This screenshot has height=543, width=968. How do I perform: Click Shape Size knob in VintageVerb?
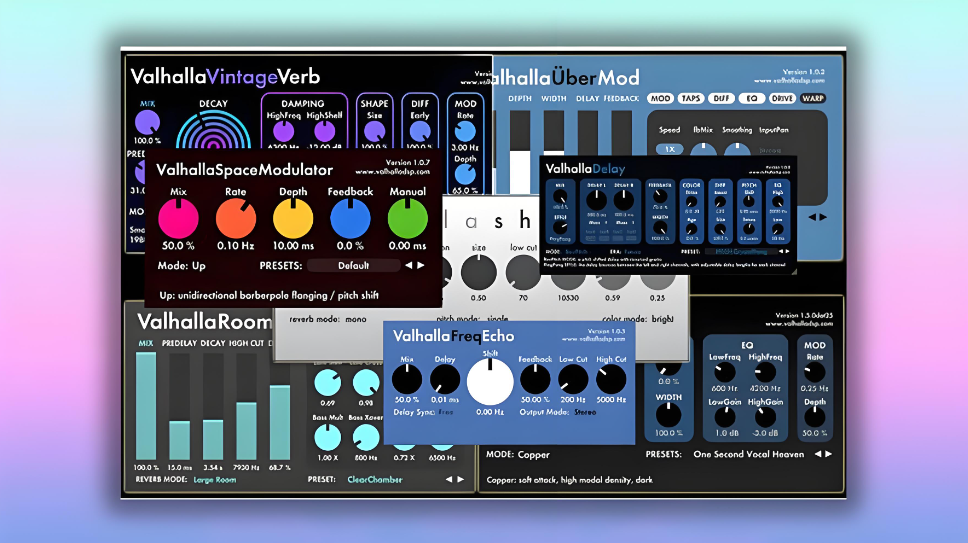click(374, 131)
